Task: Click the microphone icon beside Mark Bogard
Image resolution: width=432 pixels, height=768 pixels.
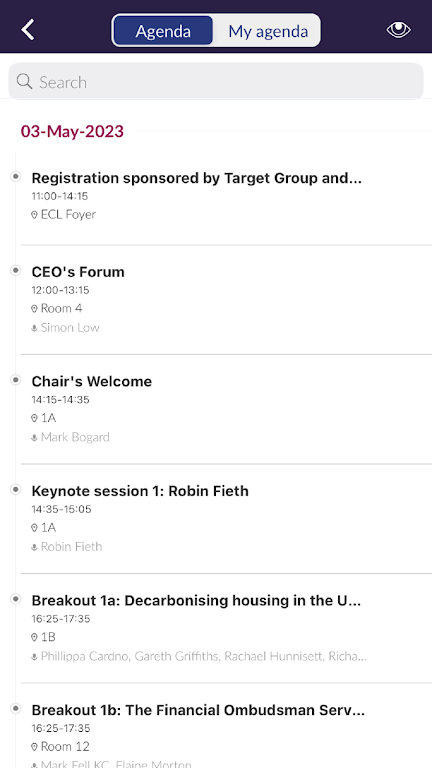Action: pyautogui.click(x=34, y=438)
